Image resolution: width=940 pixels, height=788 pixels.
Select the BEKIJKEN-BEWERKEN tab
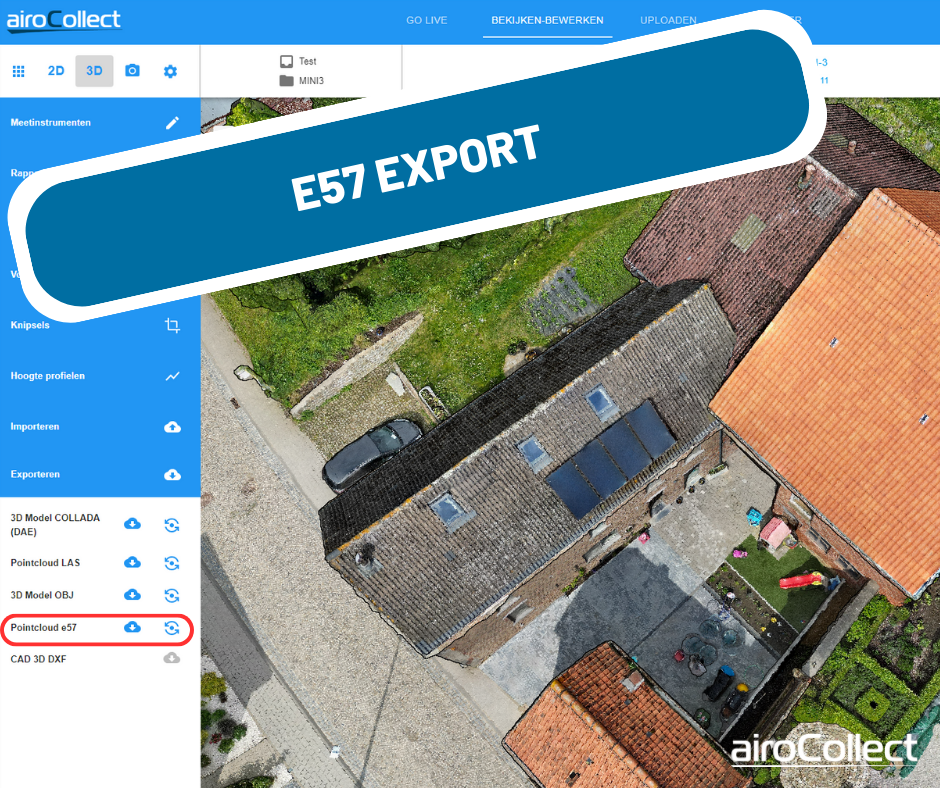click(547, 20)
